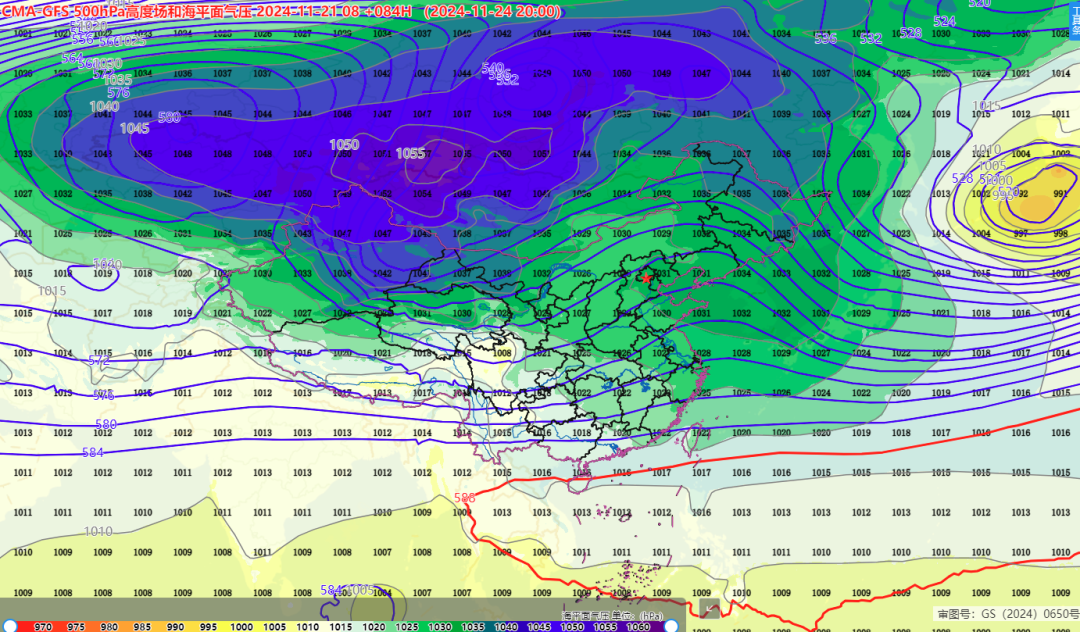Click the white 1055 high-pressure center label

point(411,153)
